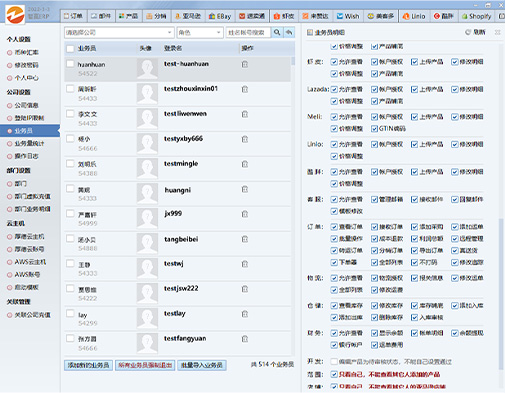Click the batch import salesmen button

(x=202, y=365)
